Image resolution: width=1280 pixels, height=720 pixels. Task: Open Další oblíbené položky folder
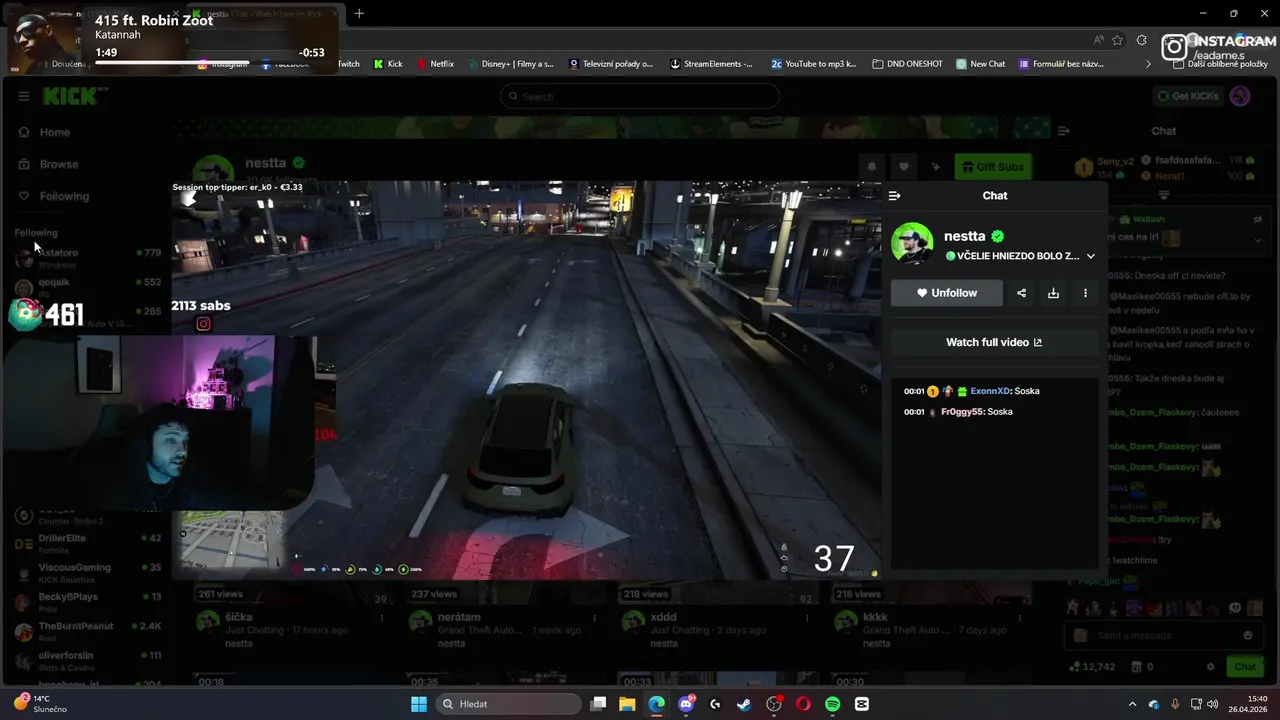[x=1220, y=64]
